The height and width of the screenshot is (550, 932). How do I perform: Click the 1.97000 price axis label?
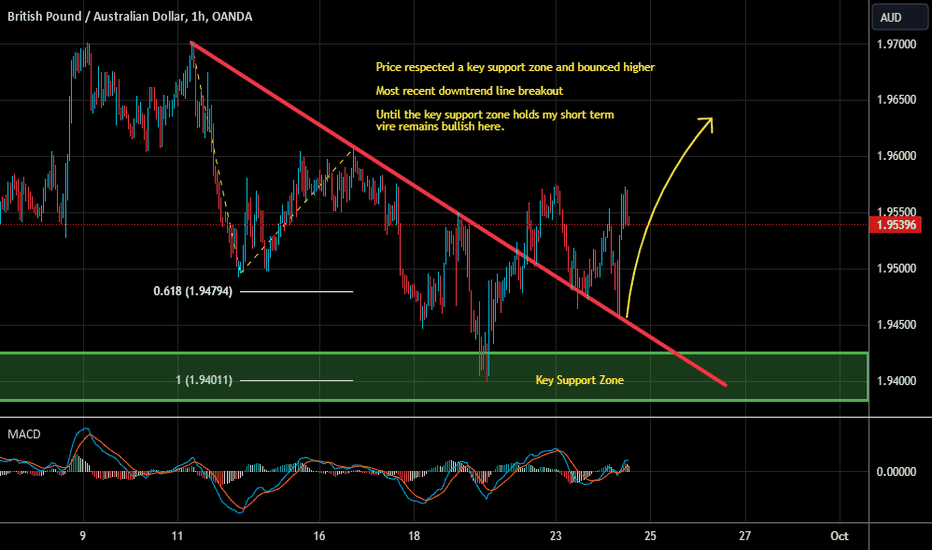pyautogui.click(x=896, y=45)
